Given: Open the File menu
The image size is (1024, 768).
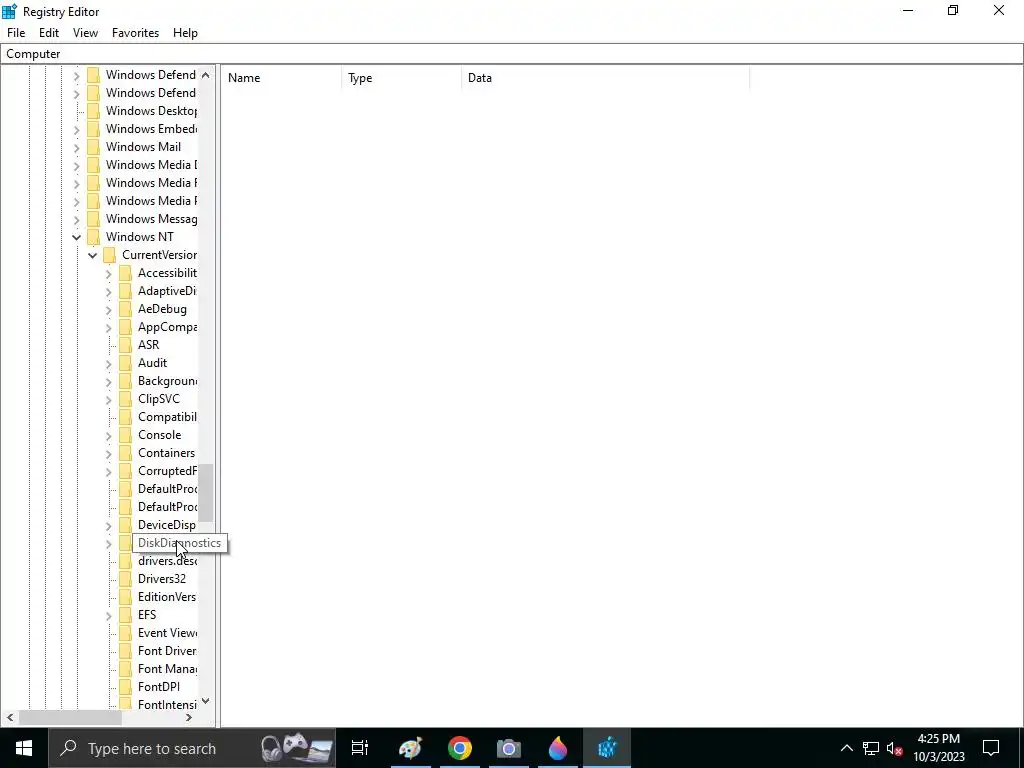Looking at the screenshot, I should click(16, 33).
